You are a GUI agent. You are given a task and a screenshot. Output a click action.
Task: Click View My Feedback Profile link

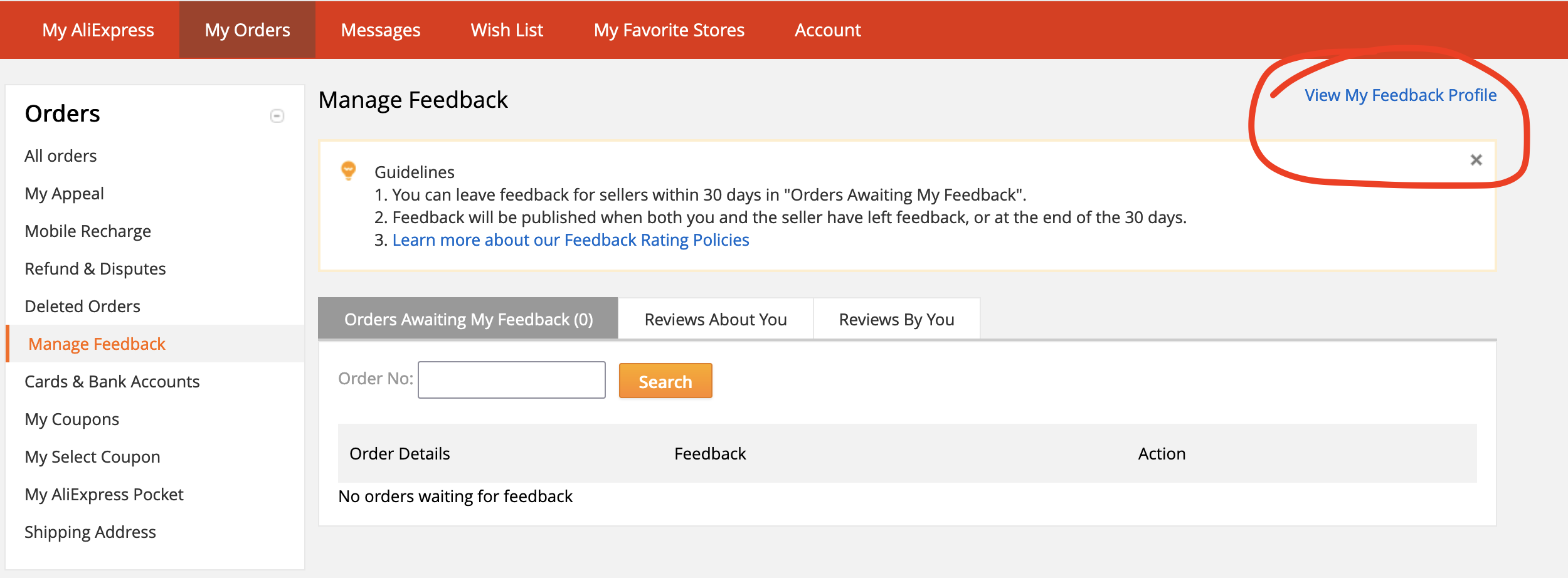tap(1401, 95)
